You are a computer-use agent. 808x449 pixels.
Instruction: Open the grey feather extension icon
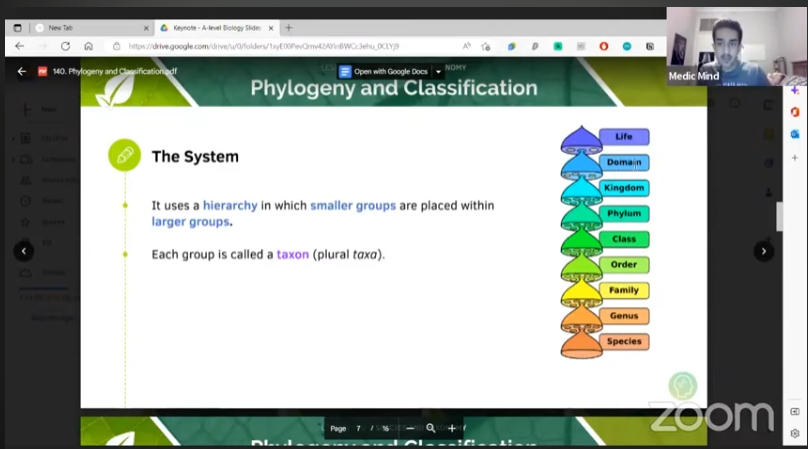coord(535,46)
